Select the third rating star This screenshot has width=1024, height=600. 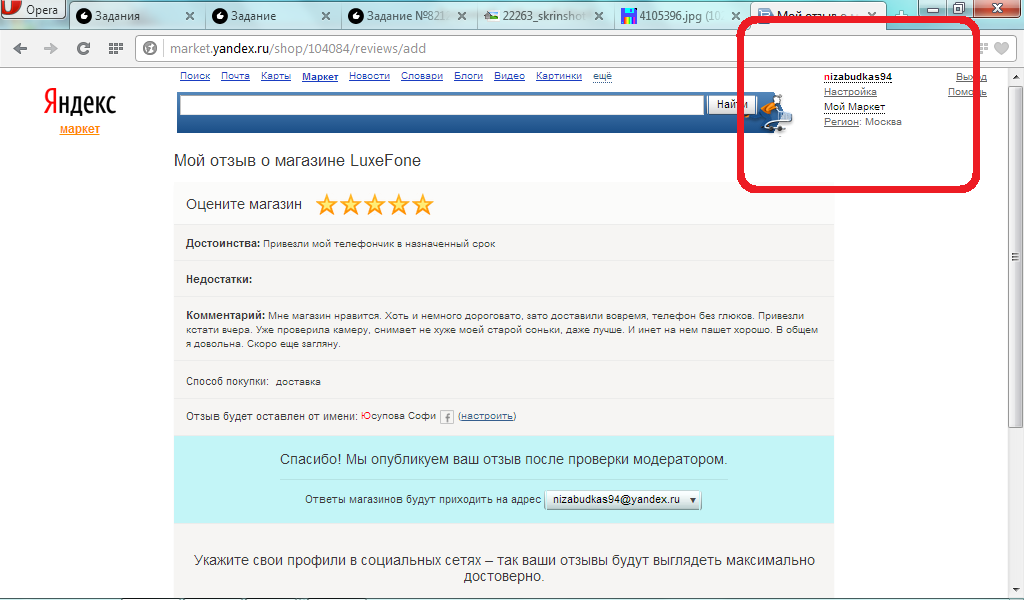coord(375,204)
